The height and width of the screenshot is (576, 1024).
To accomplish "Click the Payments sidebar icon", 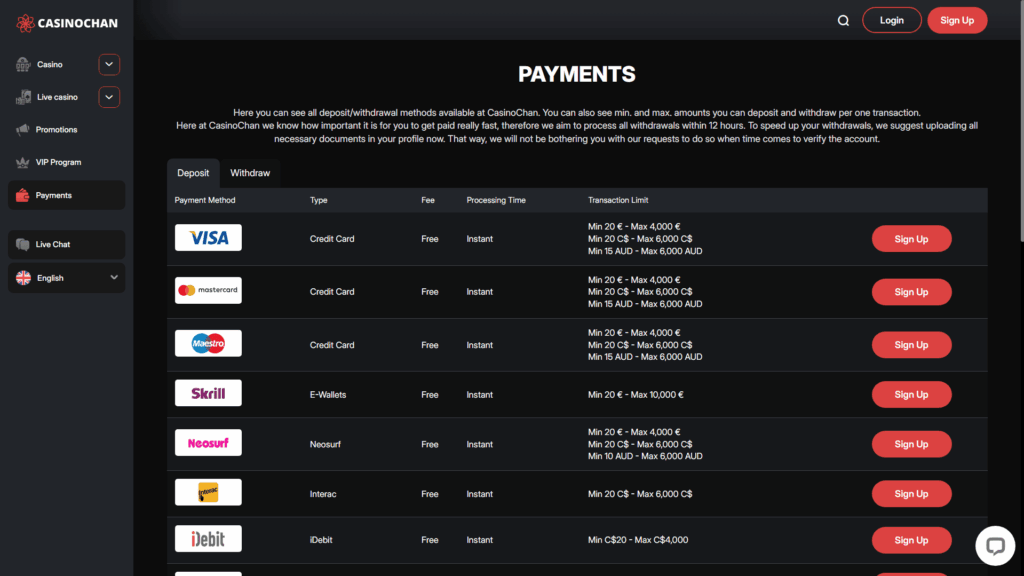I will click(x=21, y=195).
